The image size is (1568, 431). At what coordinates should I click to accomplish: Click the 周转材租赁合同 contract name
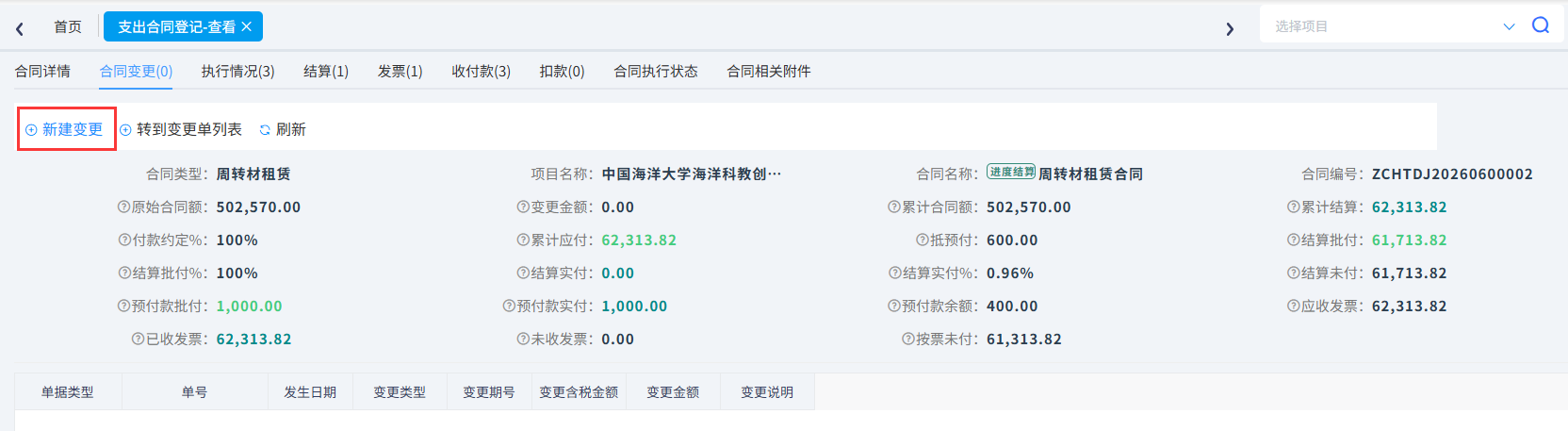coord(1091,174)
